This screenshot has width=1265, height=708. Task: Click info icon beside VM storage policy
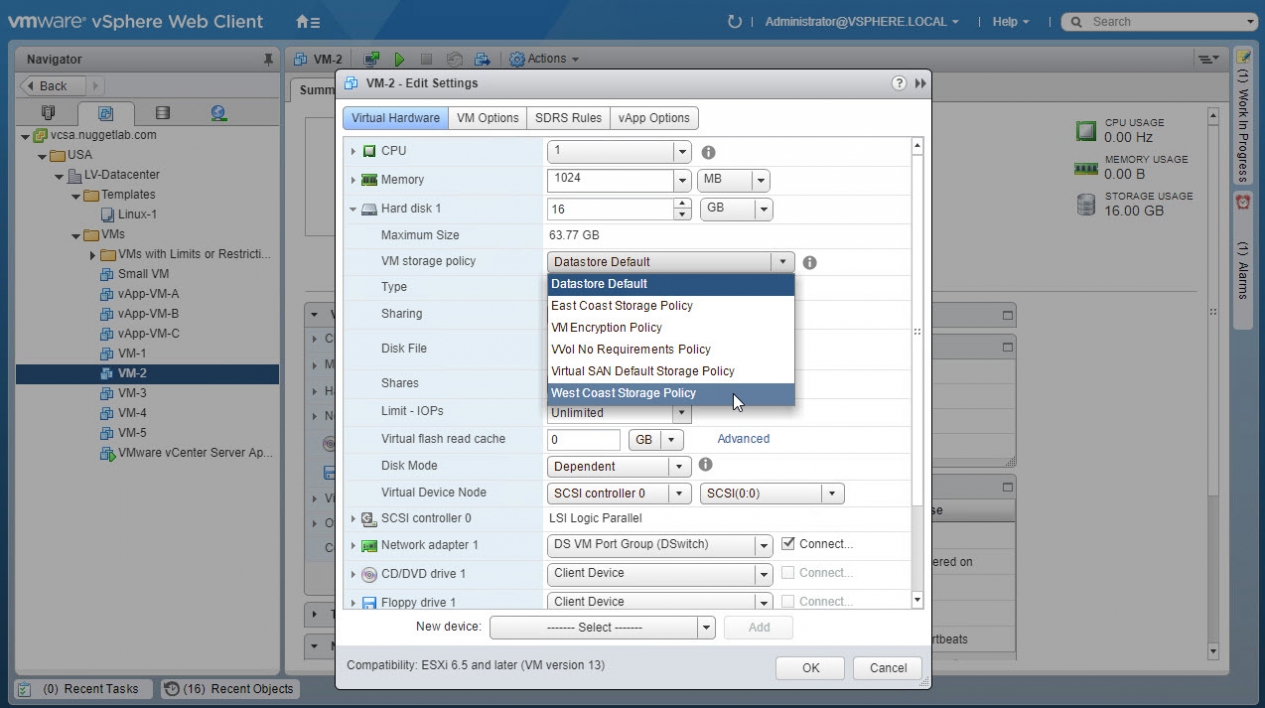810,262
